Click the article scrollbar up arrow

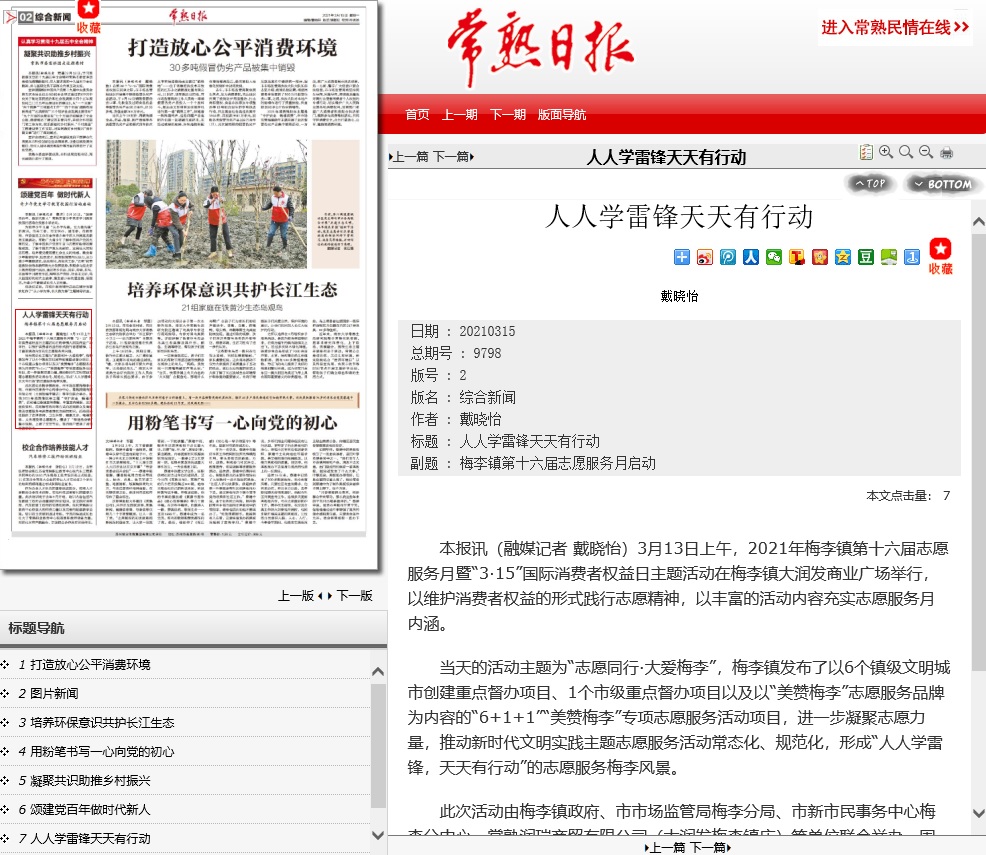[x=978, y=221]
